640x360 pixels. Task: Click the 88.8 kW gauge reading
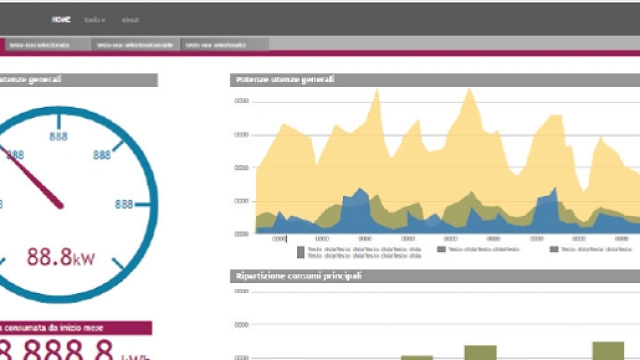pos(61,257)
